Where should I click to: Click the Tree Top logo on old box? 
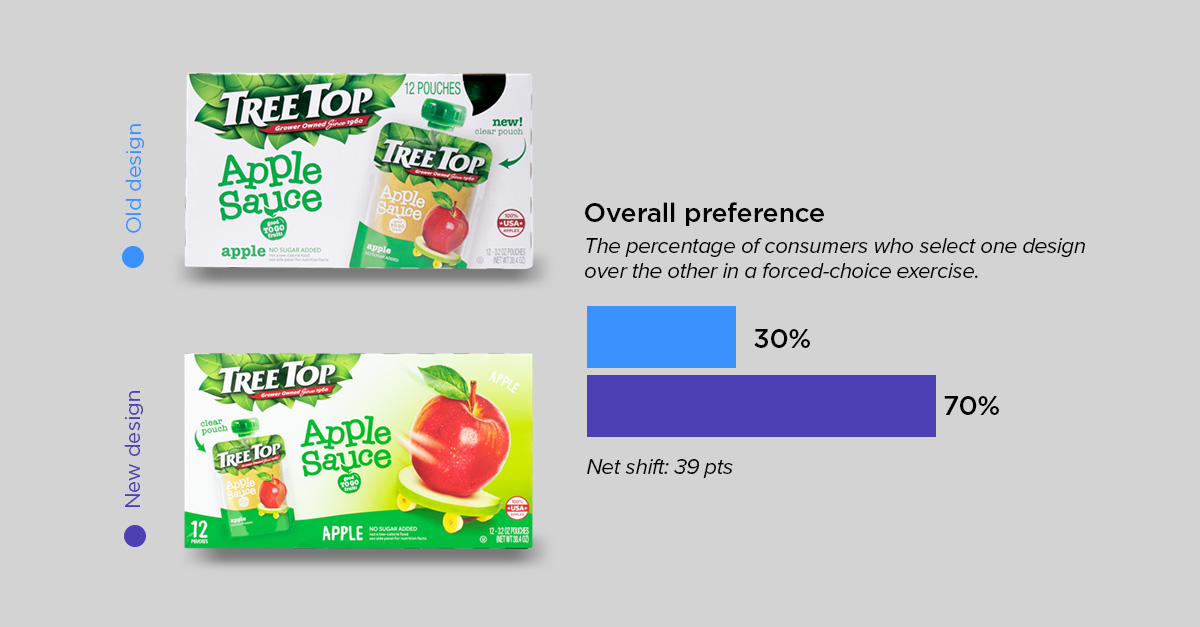(291, 108)
